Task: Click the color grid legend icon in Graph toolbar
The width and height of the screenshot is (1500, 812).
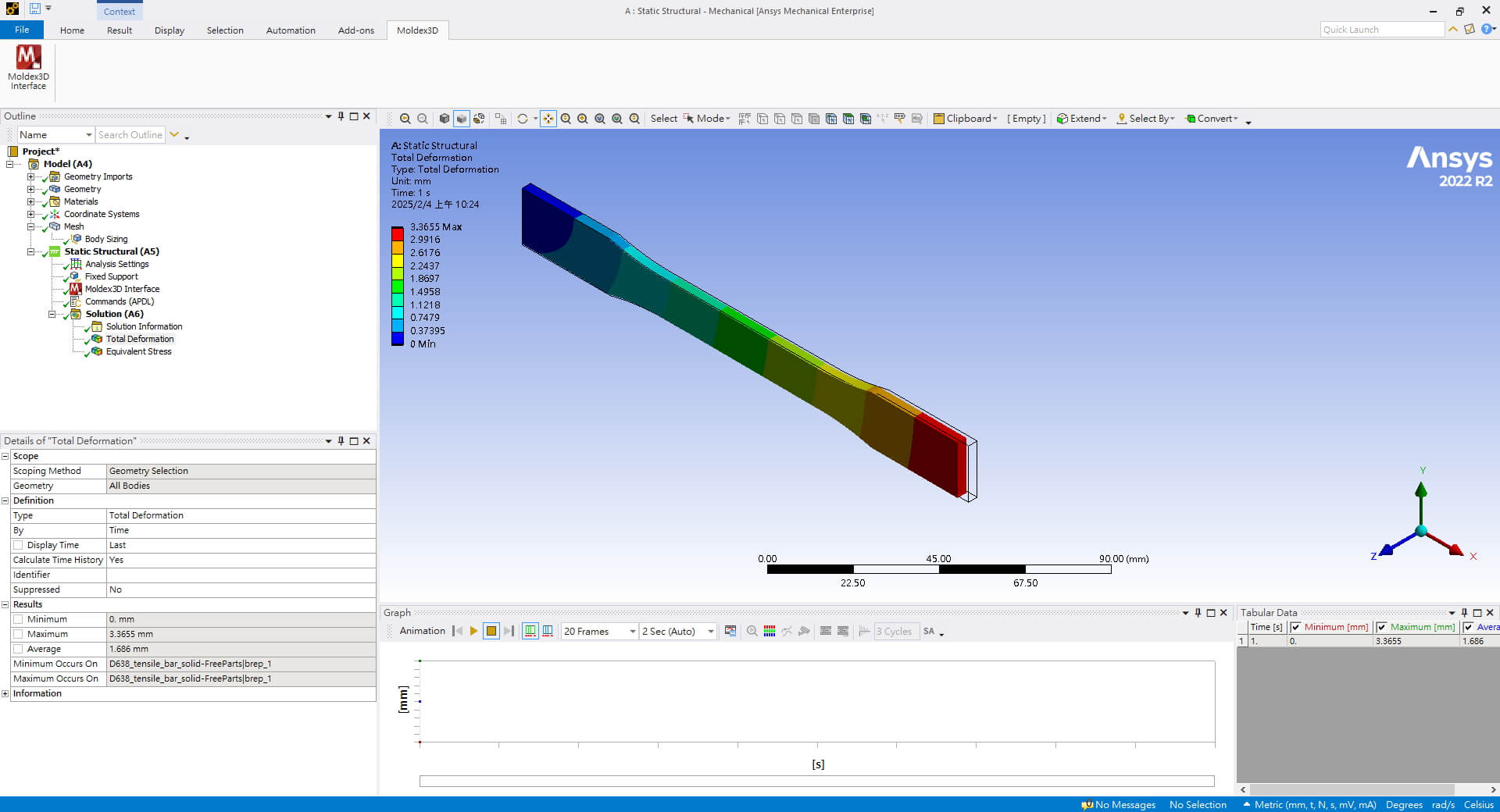Action: tap(770, 631)
